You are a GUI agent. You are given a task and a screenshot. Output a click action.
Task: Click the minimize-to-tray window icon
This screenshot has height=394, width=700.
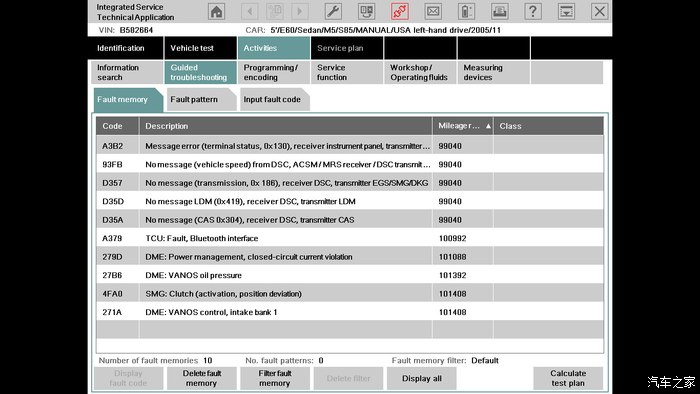566,12
